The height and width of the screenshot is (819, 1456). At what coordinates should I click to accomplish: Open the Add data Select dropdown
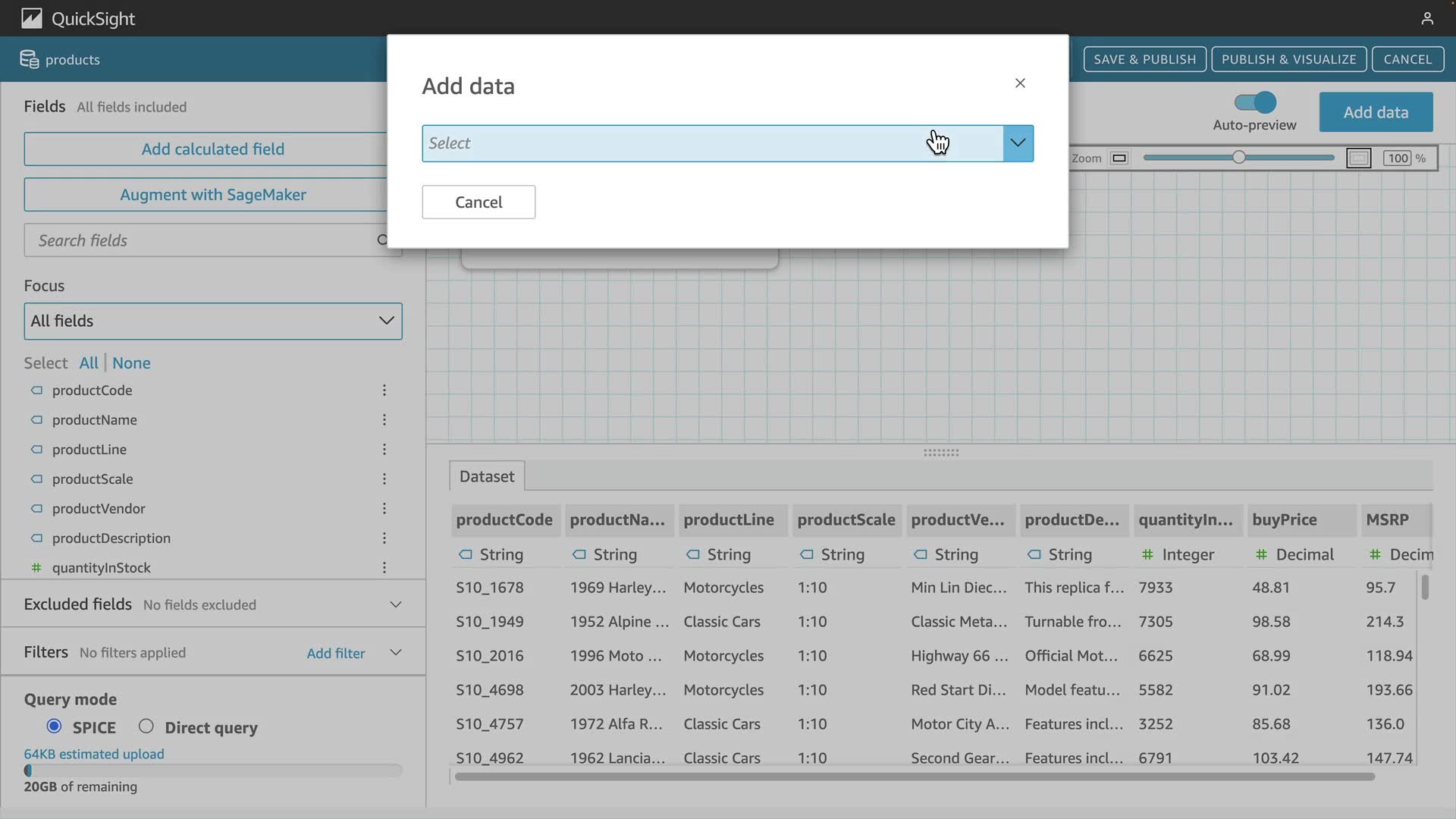(x=1018, y=143)
